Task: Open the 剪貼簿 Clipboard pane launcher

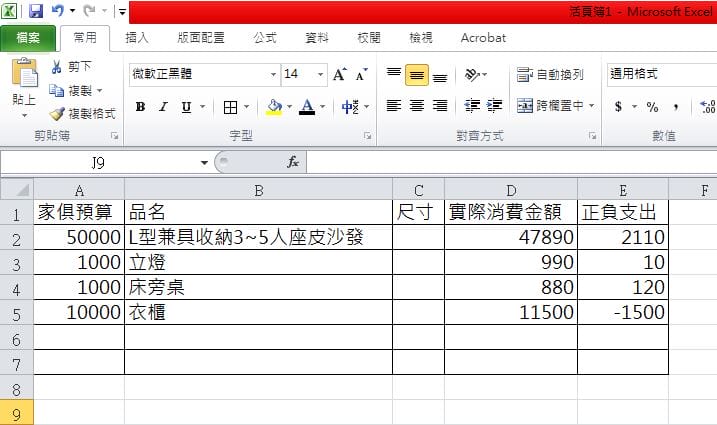Action: click(114, 136)
